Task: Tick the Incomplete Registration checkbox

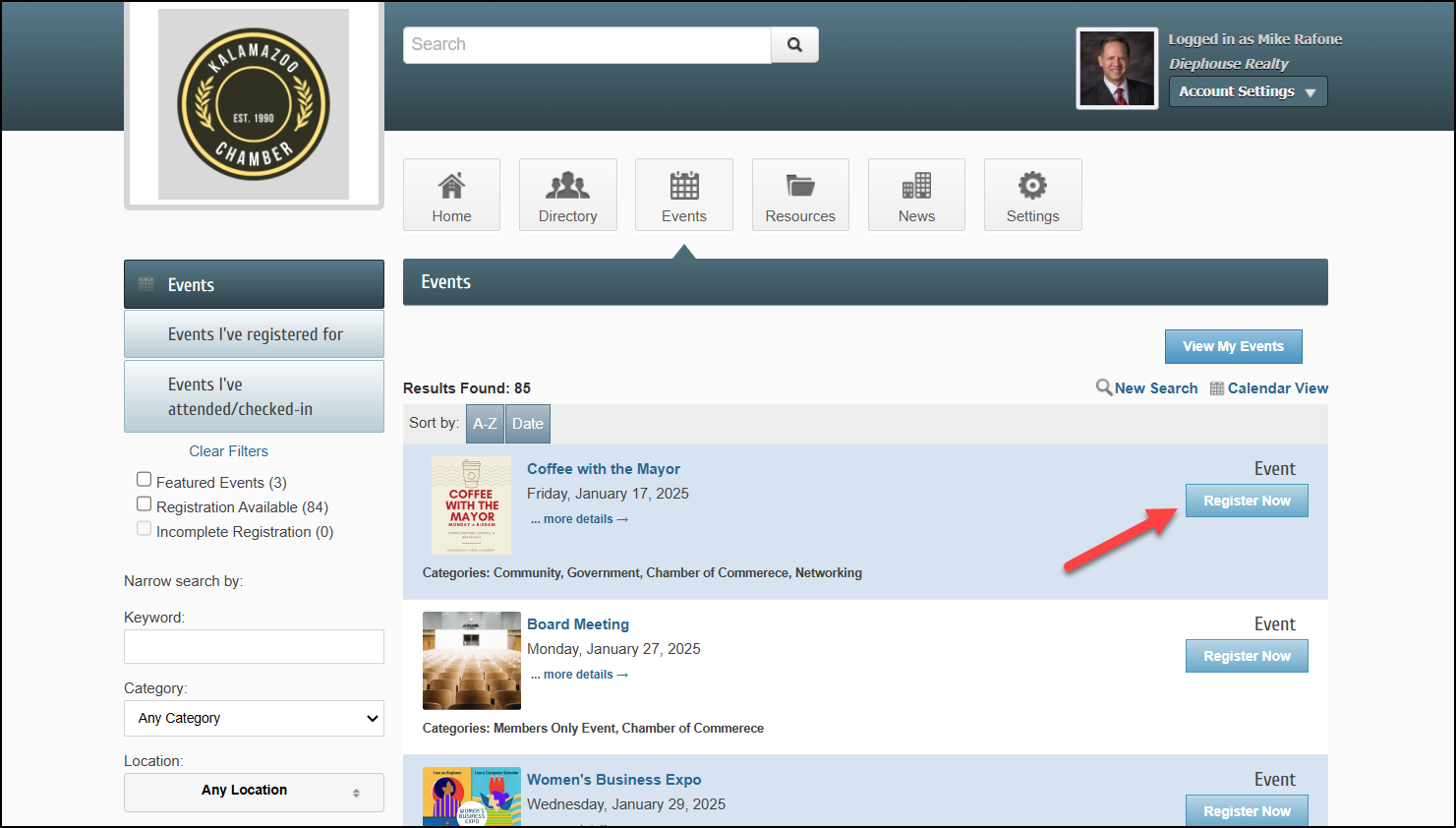Action: (145, 529)
